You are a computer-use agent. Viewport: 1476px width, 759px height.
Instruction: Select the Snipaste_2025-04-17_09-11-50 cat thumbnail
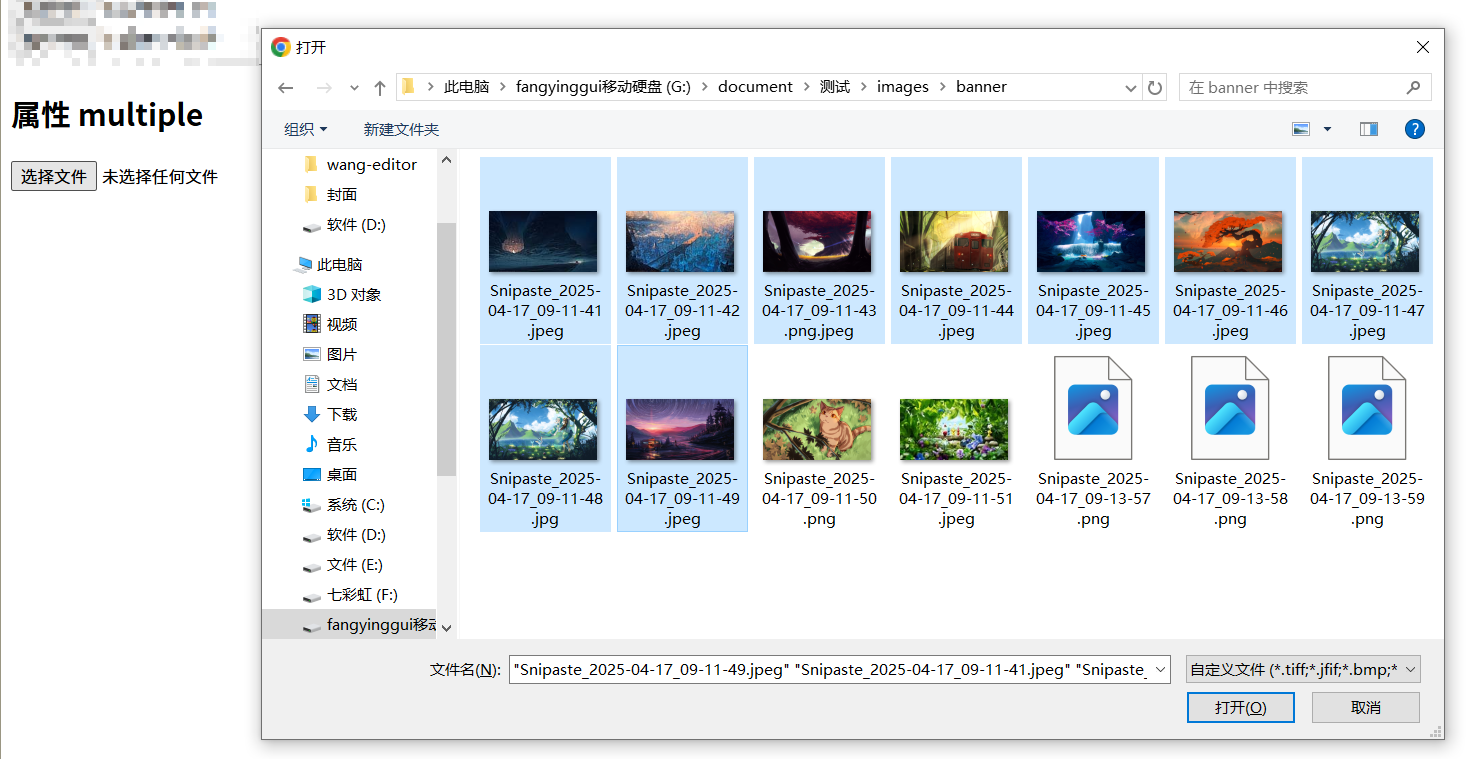[818, 429]
